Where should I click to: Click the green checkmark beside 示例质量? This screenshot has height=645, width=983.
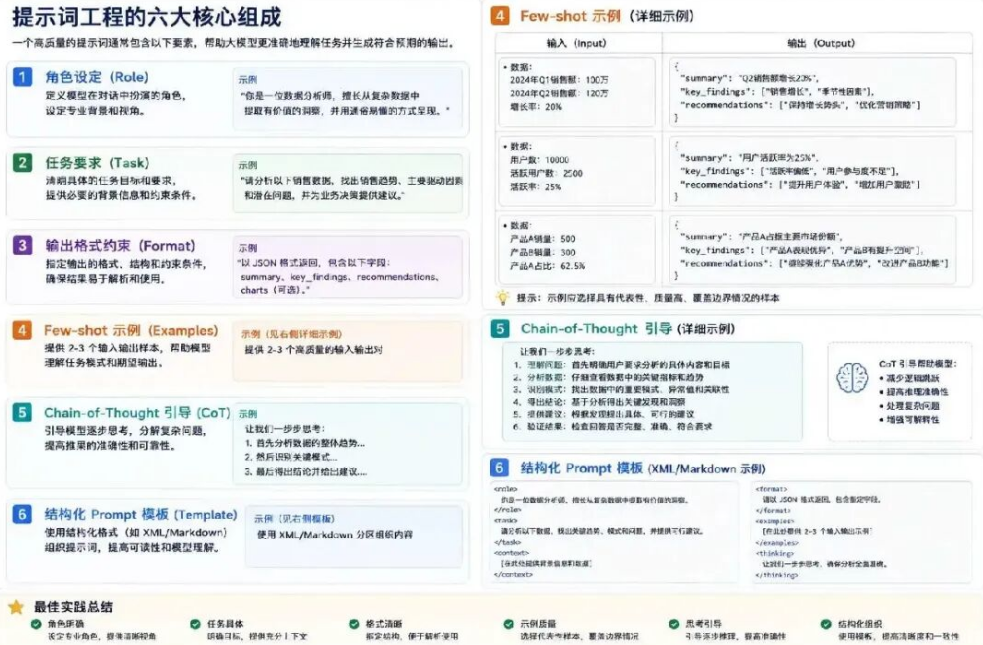point(508,624)
